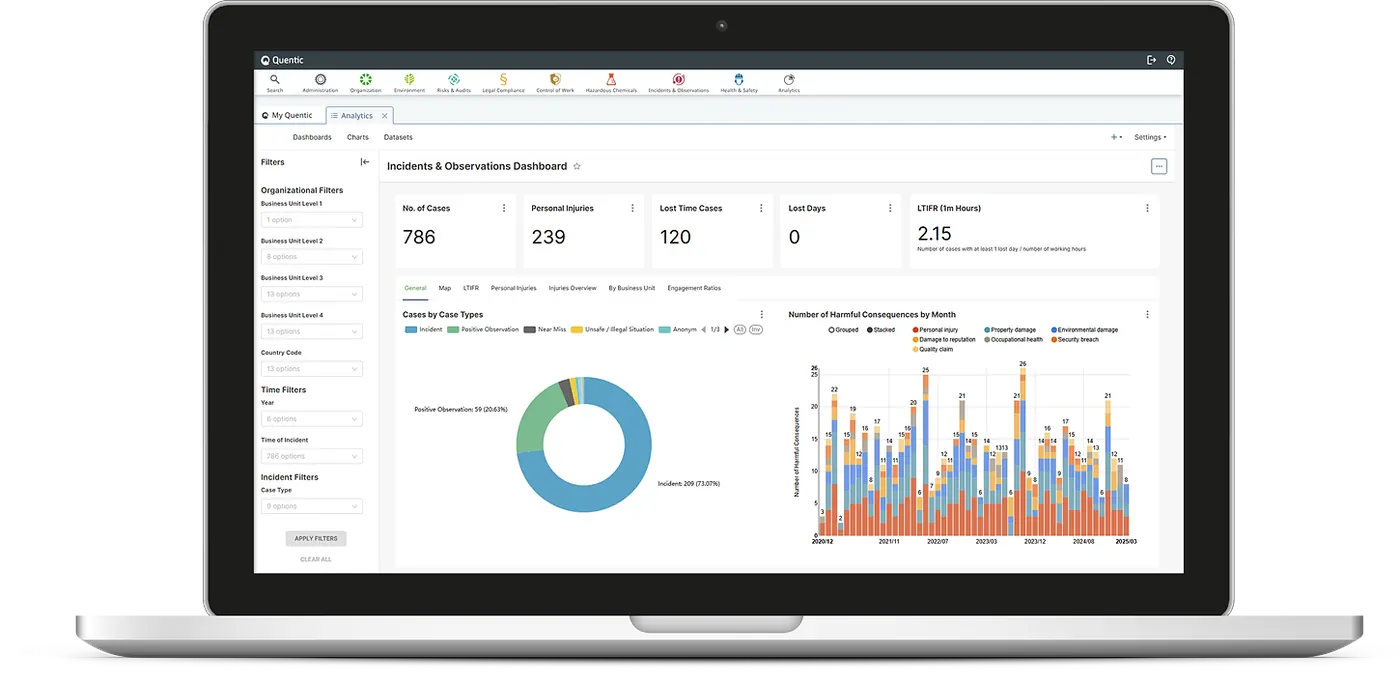Open Business Unit Level 2 dropdown
1400x686 pixels.
(311, 257)
